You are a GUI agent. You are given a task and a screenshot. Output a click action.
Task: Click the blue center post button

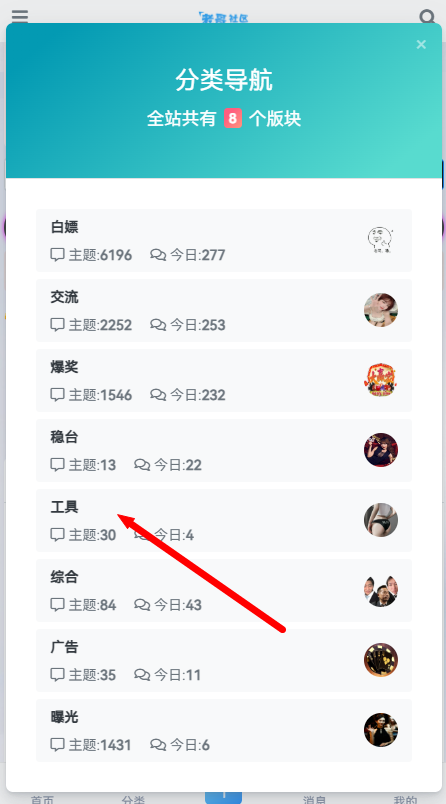point(224,798)
